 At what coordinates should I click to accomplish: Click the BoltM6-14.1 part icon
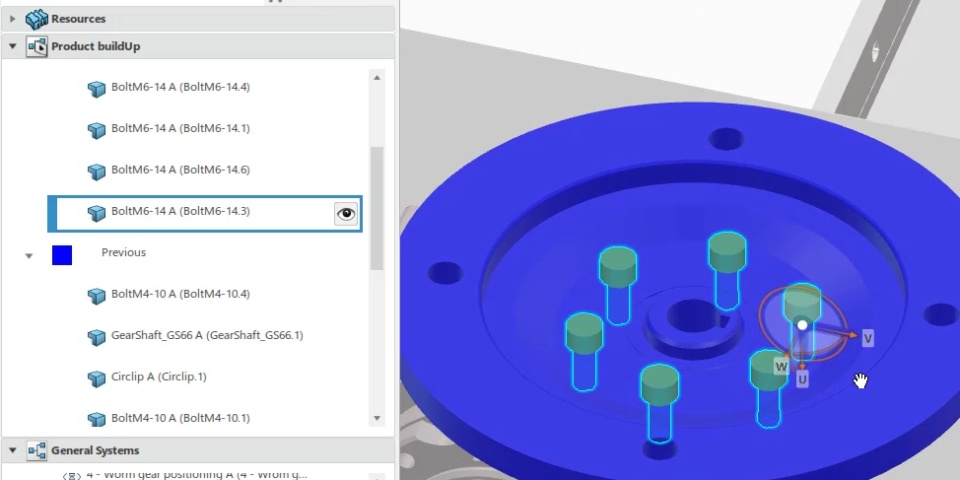coord(96,130)
